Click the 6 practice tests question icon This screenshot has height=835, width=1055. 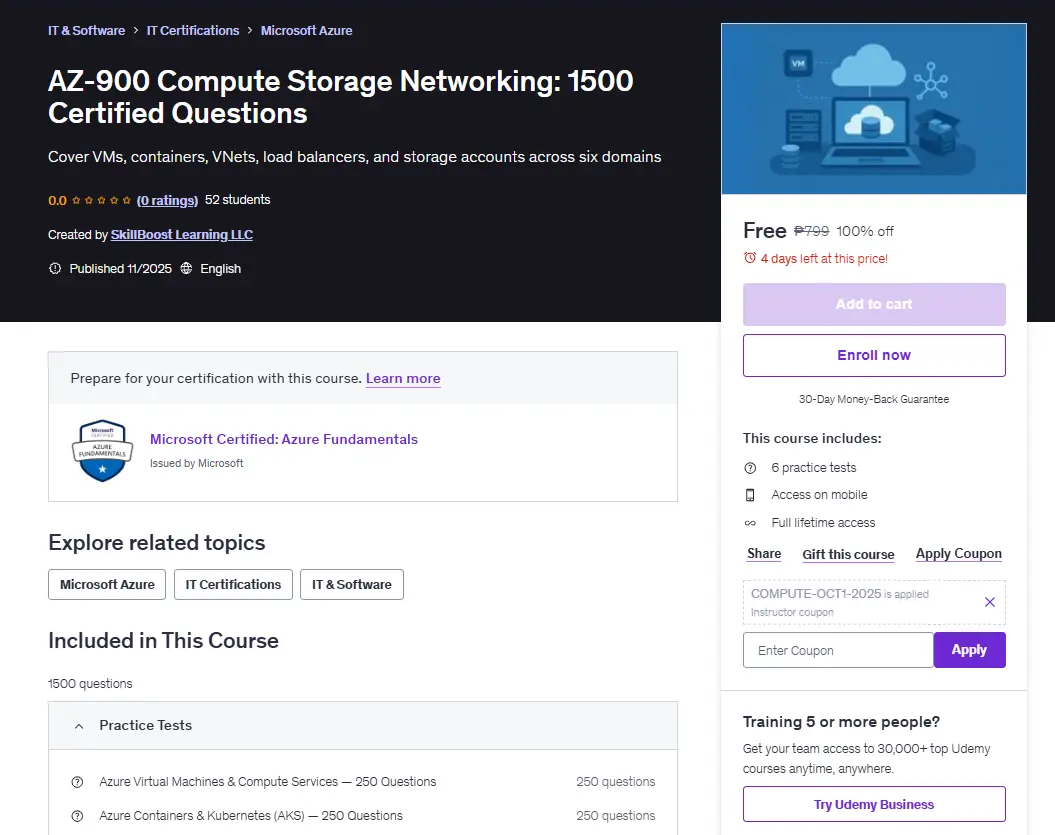[x=750, y=468]
